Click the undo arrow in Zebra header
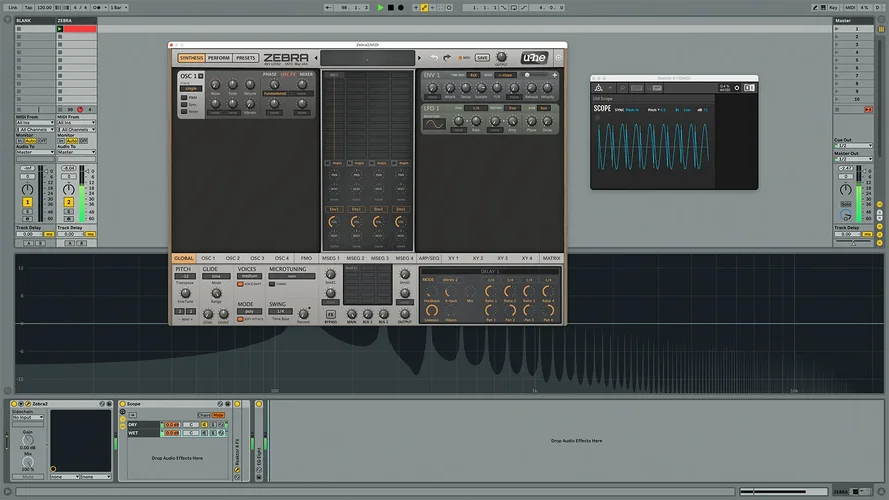This screenshot has height=500, width=889. click(434, 58)
